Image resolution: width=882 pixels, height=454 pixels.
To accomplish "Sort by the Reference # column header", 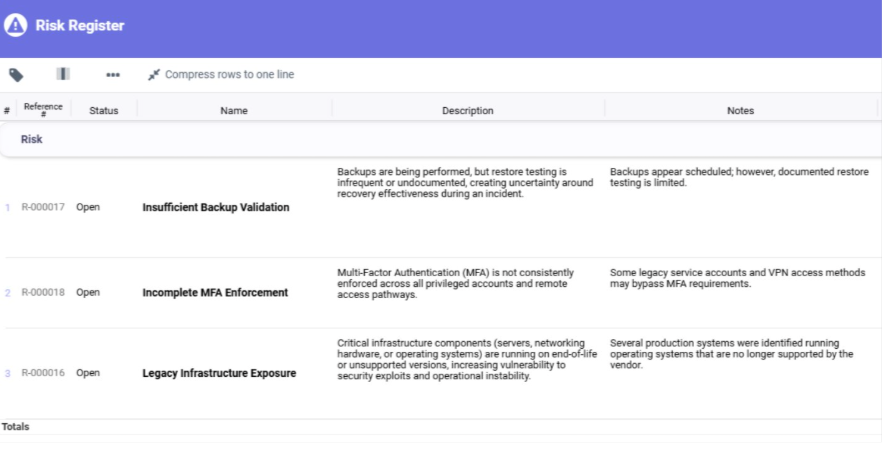I will point(43,110).
